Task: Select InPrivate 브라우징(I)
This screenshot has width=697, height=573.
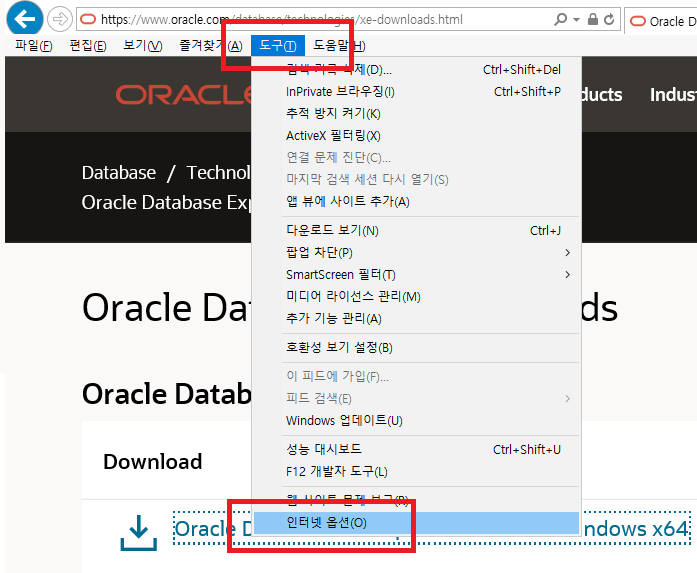Action: pos(417,92)
